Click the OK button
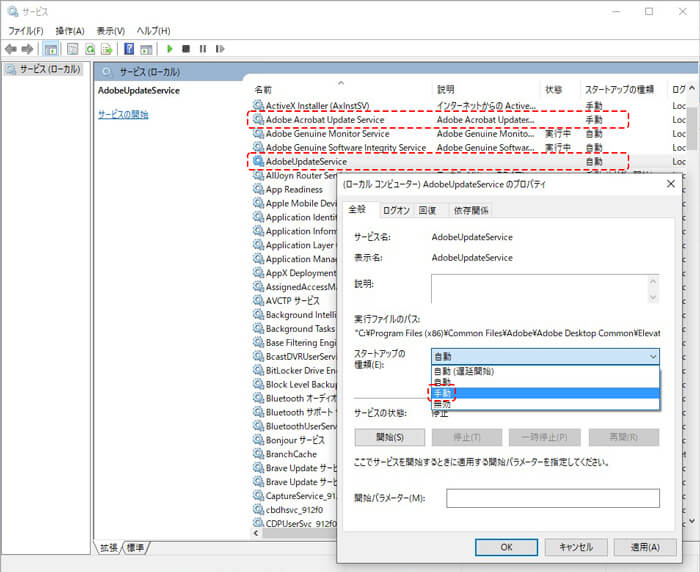The width and height of the screenshot is (700, 572). (506, 547)
